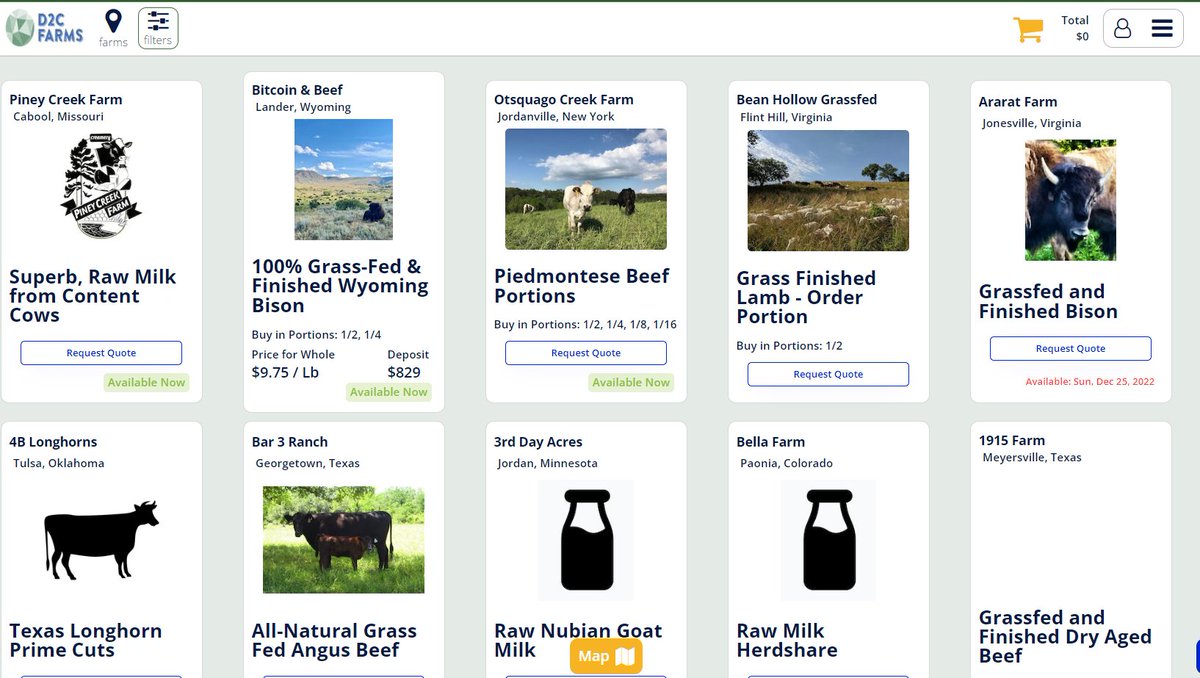Click 'Lander, Wyoming' location text
The width and height of the screenshot is (1200, 678).
pos(303,107)
